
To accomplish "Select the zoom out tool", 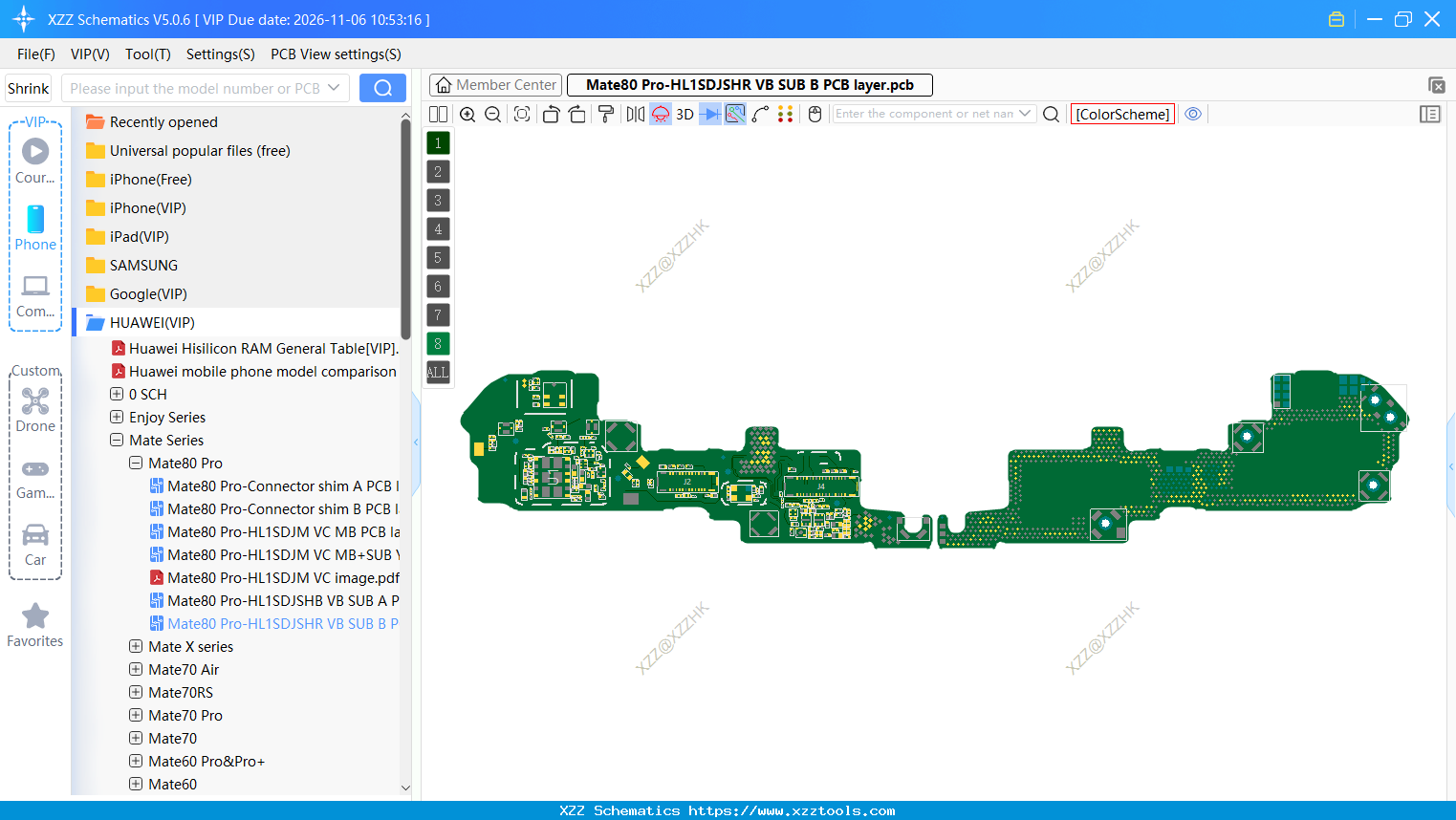I will tap(491, 114).
